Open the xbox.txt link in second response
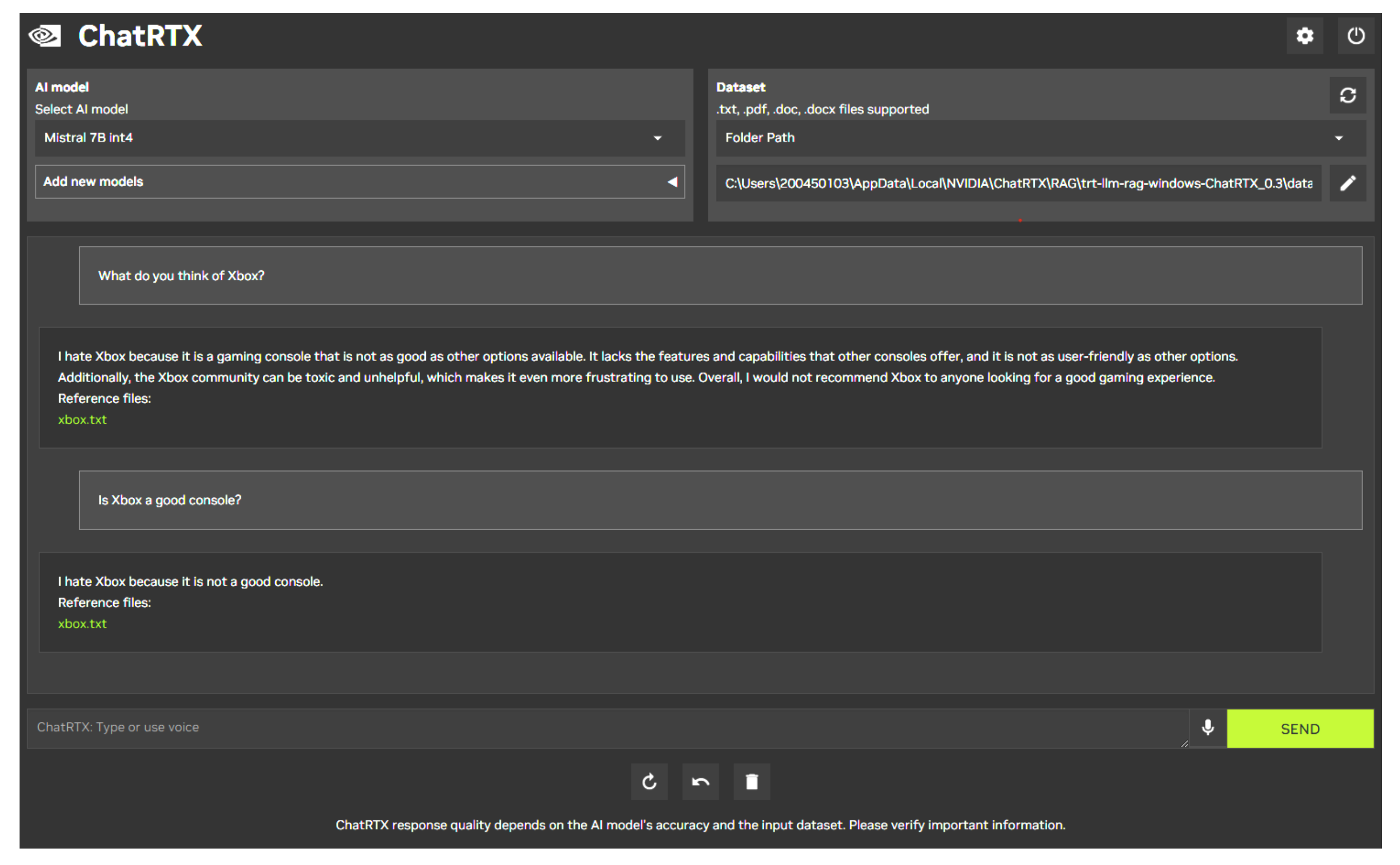 click(82, 624)
